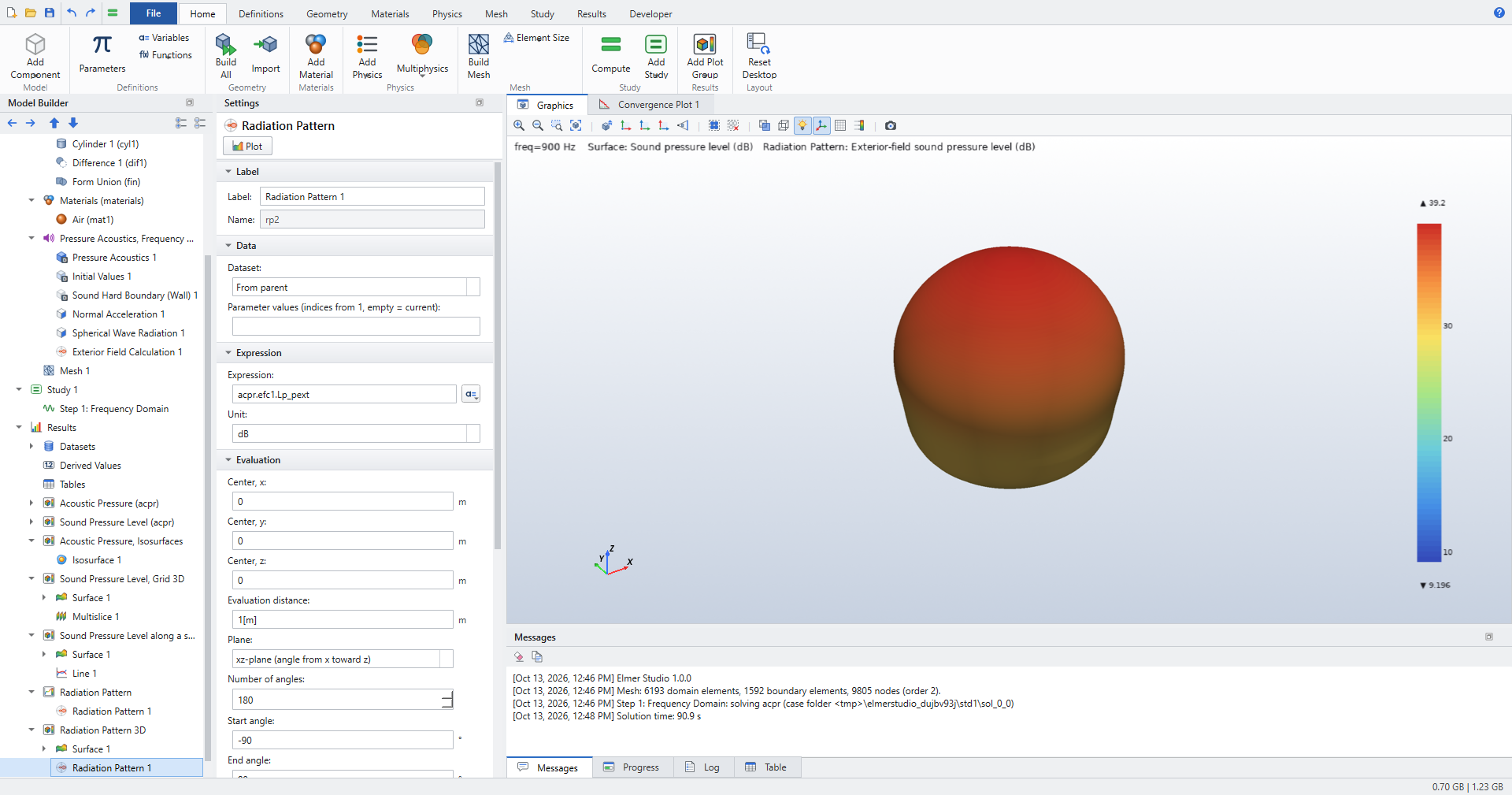Open the Results ribbon tab
Image resolution: width=1512 pixels, height=795 pixels.
click(591, 13)
